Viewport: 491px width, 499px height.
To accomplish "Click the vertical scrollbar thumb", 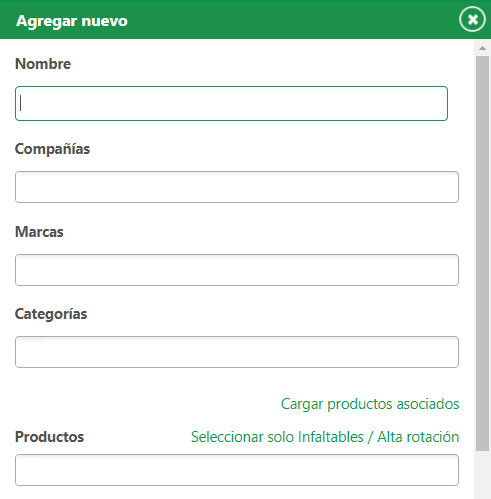I will tap(482, 253).
